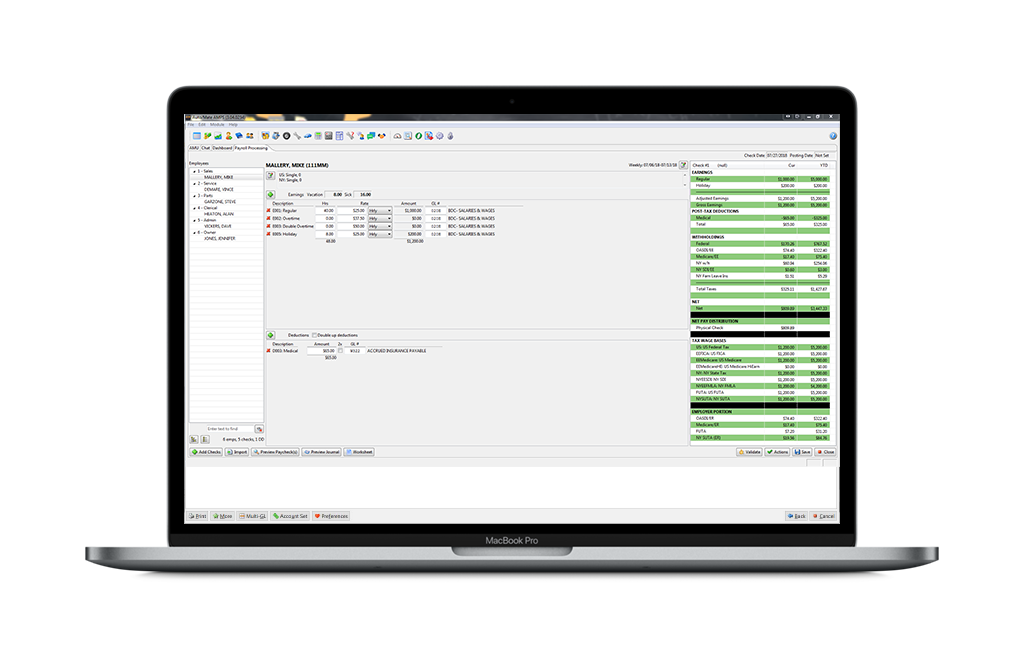Viewport: 1024px width, 668px height.
Task: Click the handshake toolbar icon
Action: (x=382, y=136)
